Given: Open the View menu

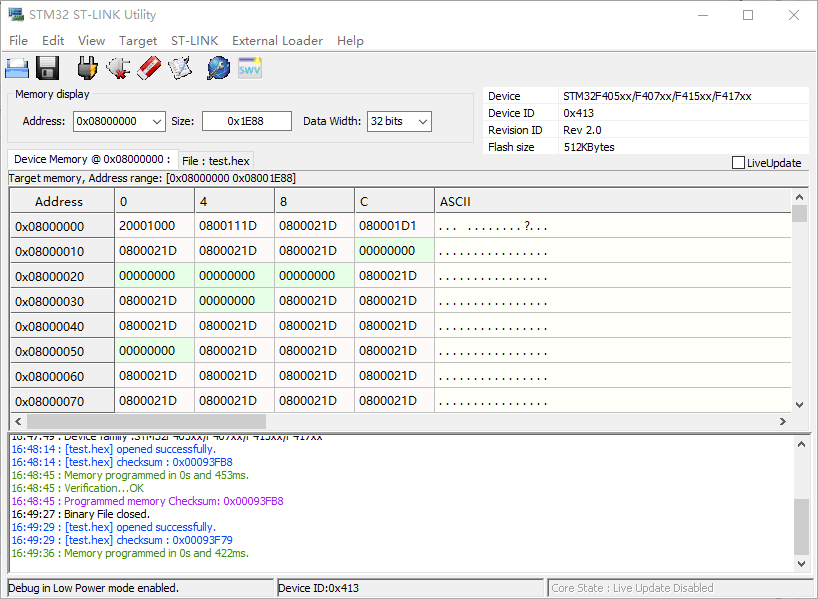Looking at the screenshot, I should click(x=91, y=41).
